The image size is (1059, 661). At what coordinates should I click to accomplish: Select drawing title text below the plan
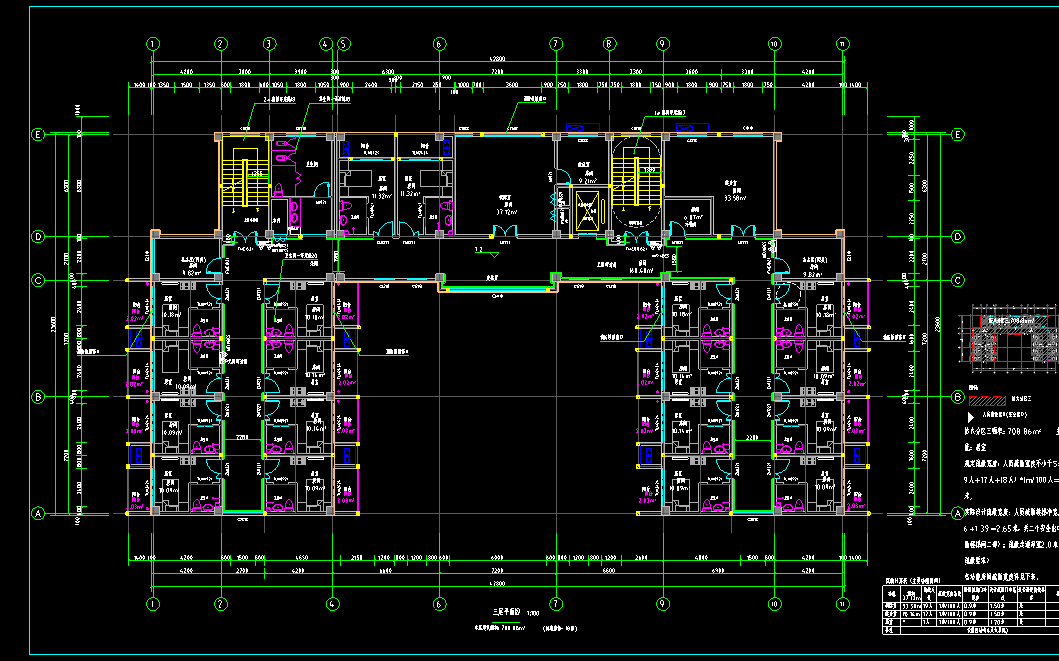(507, 612)
